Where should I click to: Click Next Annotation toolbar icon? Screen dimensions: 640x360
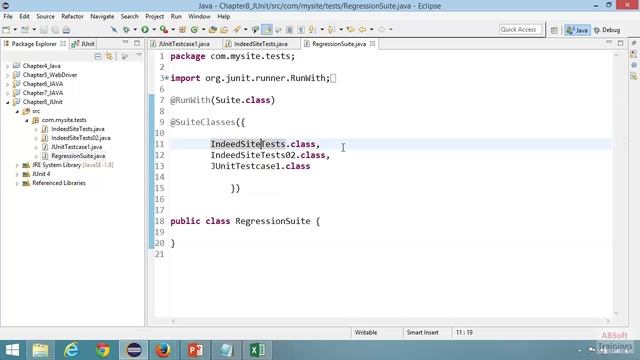[312, 30]
